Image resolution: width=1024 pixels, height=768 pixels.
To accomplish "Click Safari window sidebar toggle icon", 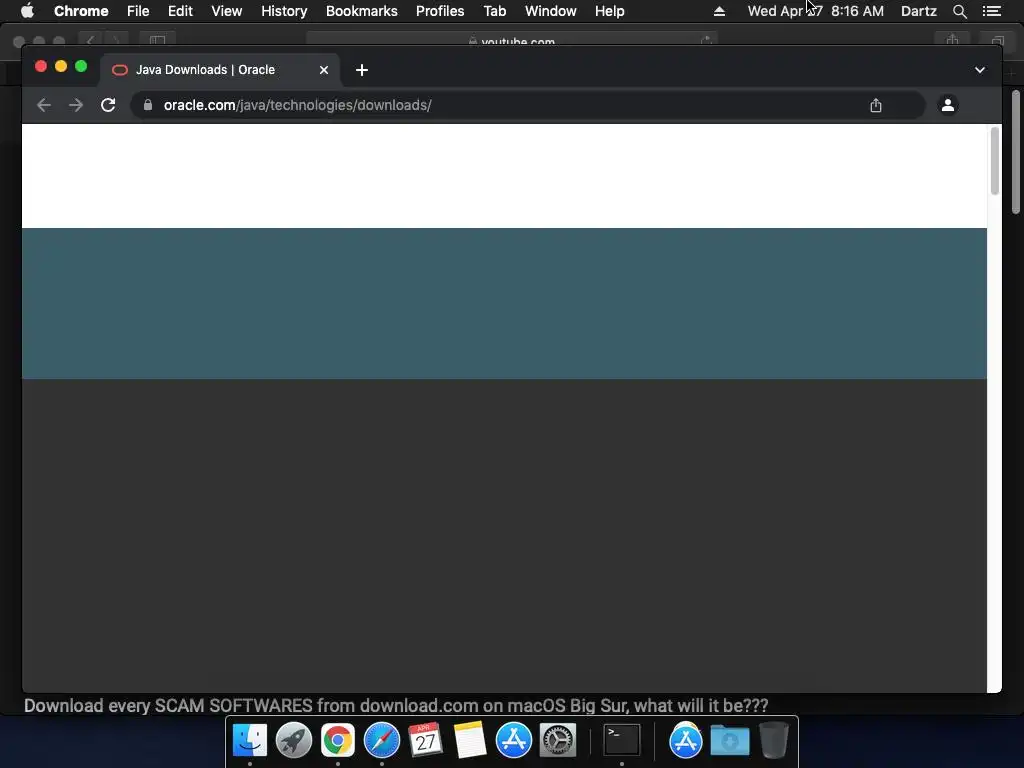I will coord(157,40).
